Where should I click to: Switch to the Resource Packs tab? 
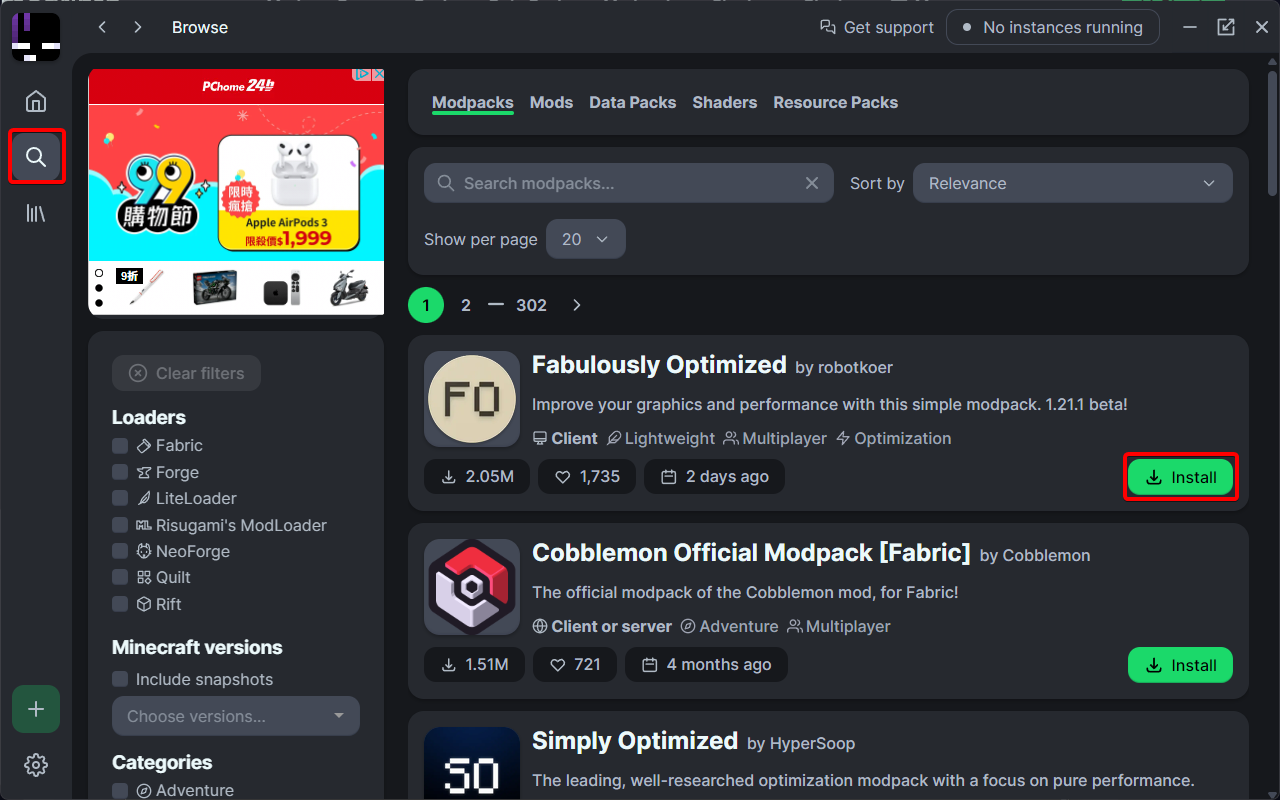(x=835, y=102)
